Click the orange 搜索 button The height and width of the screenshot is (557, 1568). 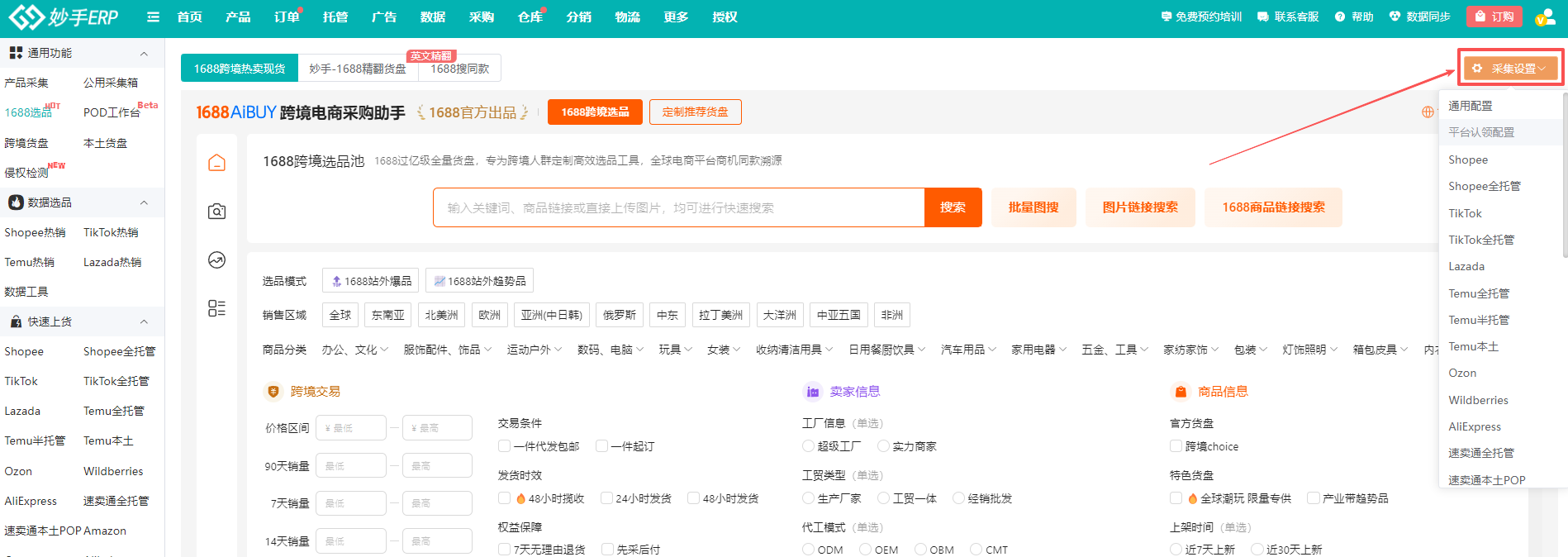[953, 207]
